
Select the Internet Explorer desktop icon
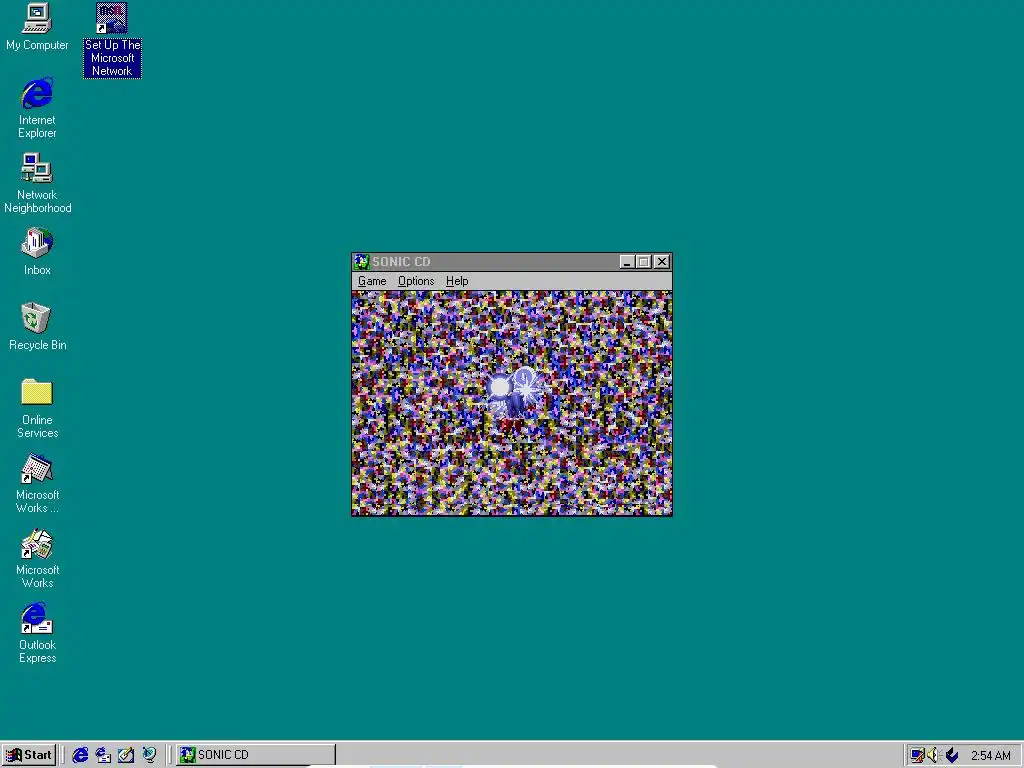point(37,108)
